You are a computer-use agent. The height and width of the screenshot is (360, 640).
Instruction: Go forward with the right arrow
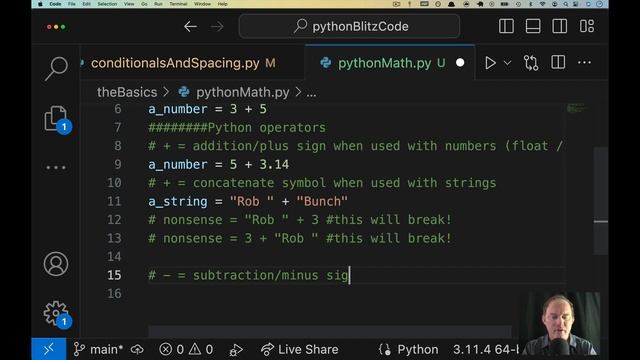[217, 27]
